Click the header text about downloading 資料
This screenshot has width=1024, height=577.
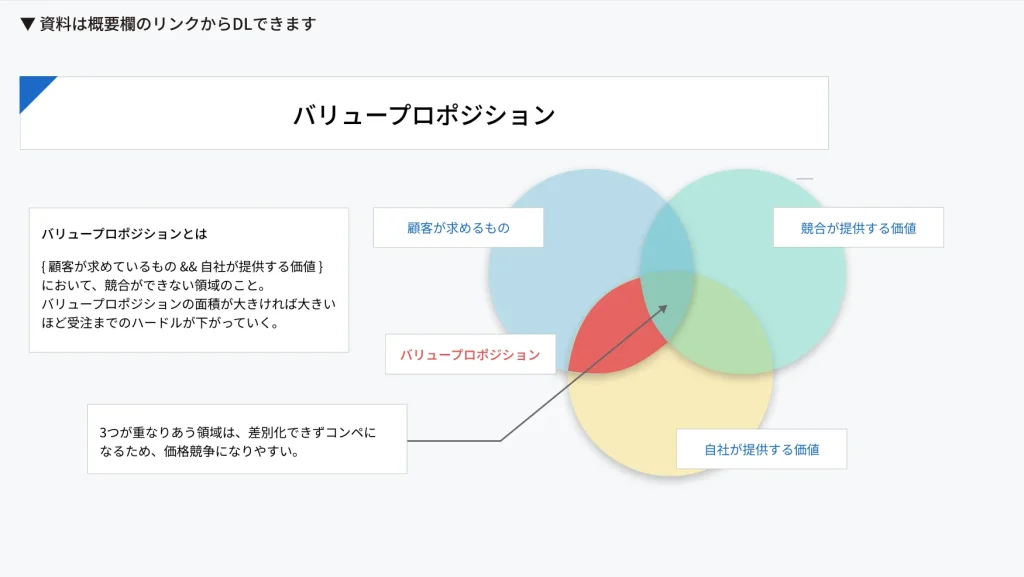178,24
